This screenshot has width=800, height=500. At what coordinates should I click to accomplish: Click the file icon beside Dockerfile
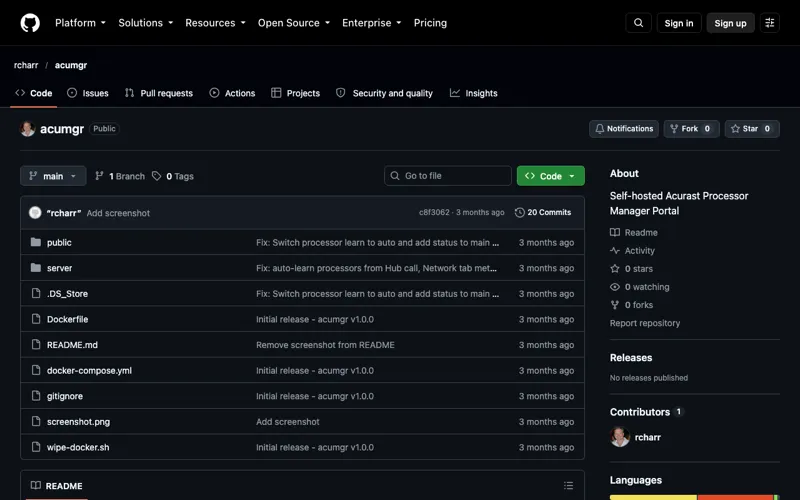click(36, 319)
